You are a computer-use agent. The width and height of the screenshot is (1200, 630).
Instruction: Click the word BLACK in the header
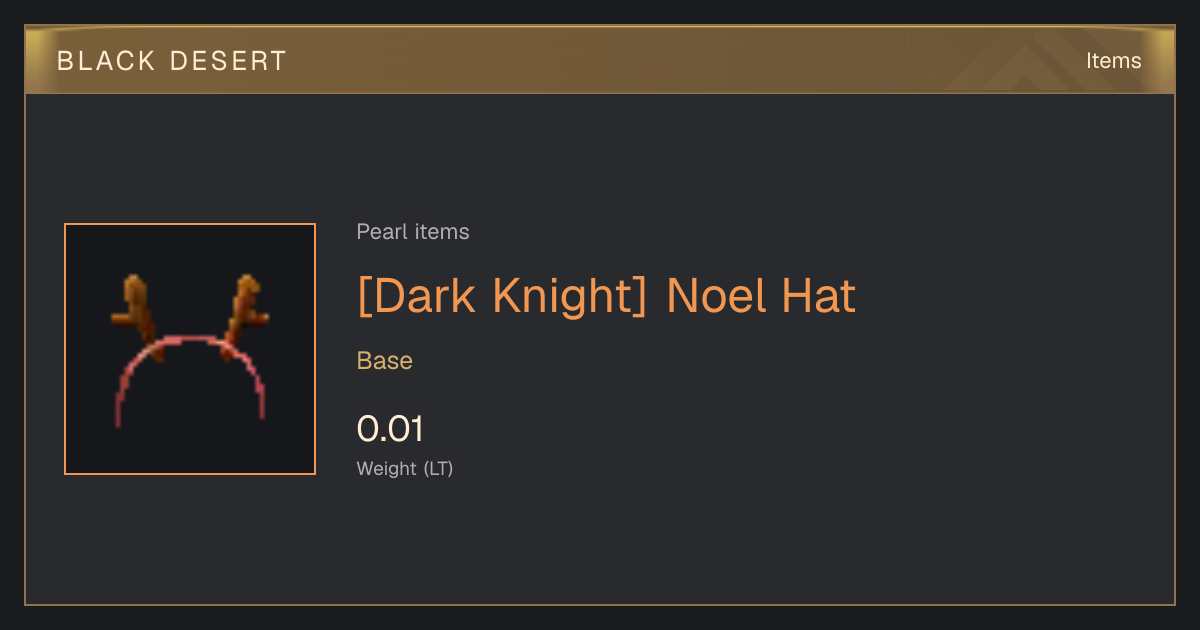[x=106, y=61]
